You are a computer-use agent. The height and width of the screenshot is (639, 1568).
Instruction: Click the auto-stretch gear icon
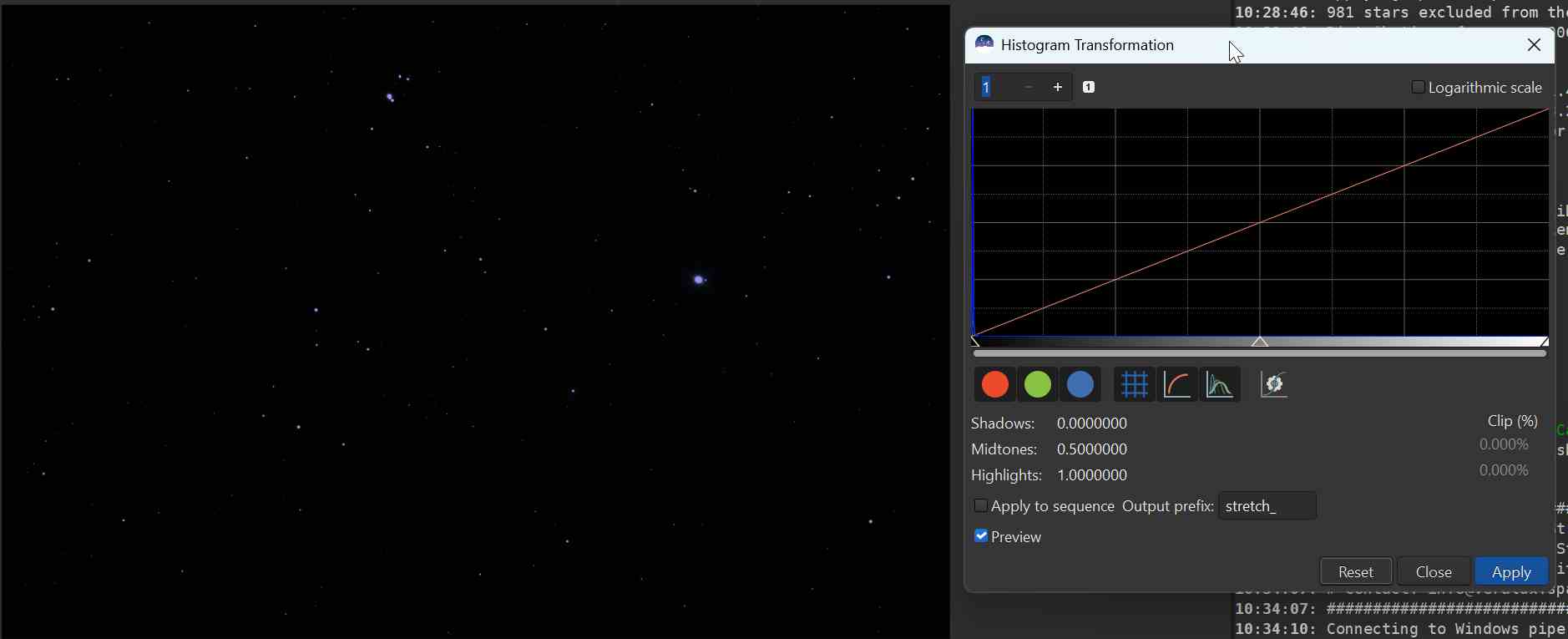[1274, 385]
